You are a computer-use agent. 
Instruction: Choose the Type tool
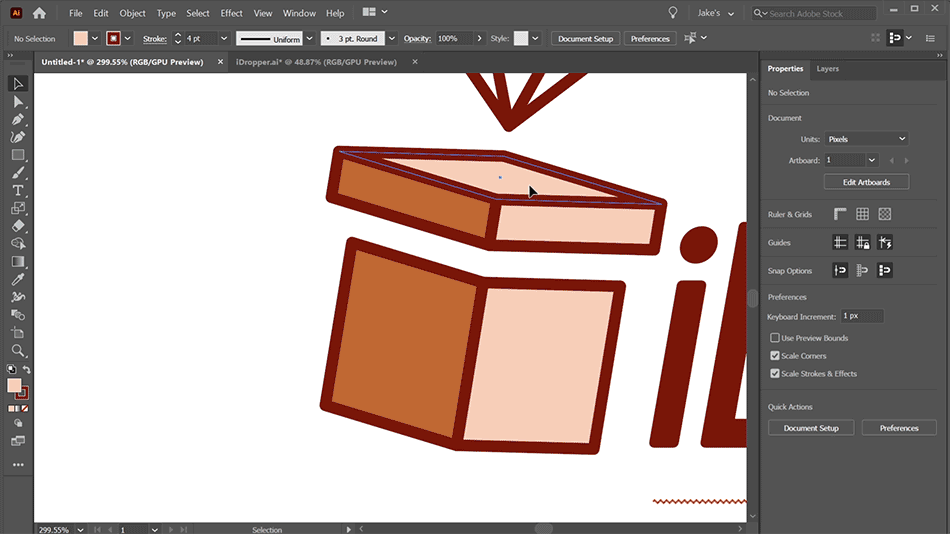[18, 190]
